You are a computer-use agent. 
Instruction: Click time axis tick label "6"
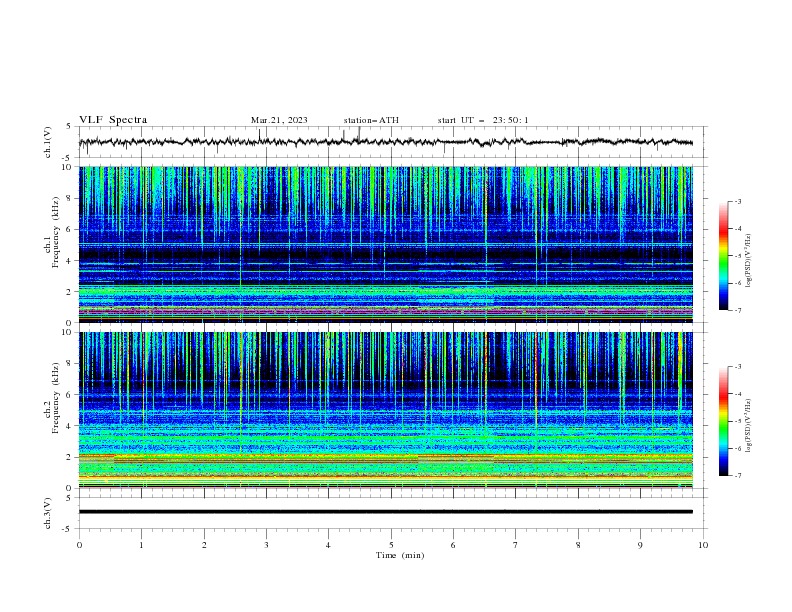pyautogui.click(x=453, y=545)
